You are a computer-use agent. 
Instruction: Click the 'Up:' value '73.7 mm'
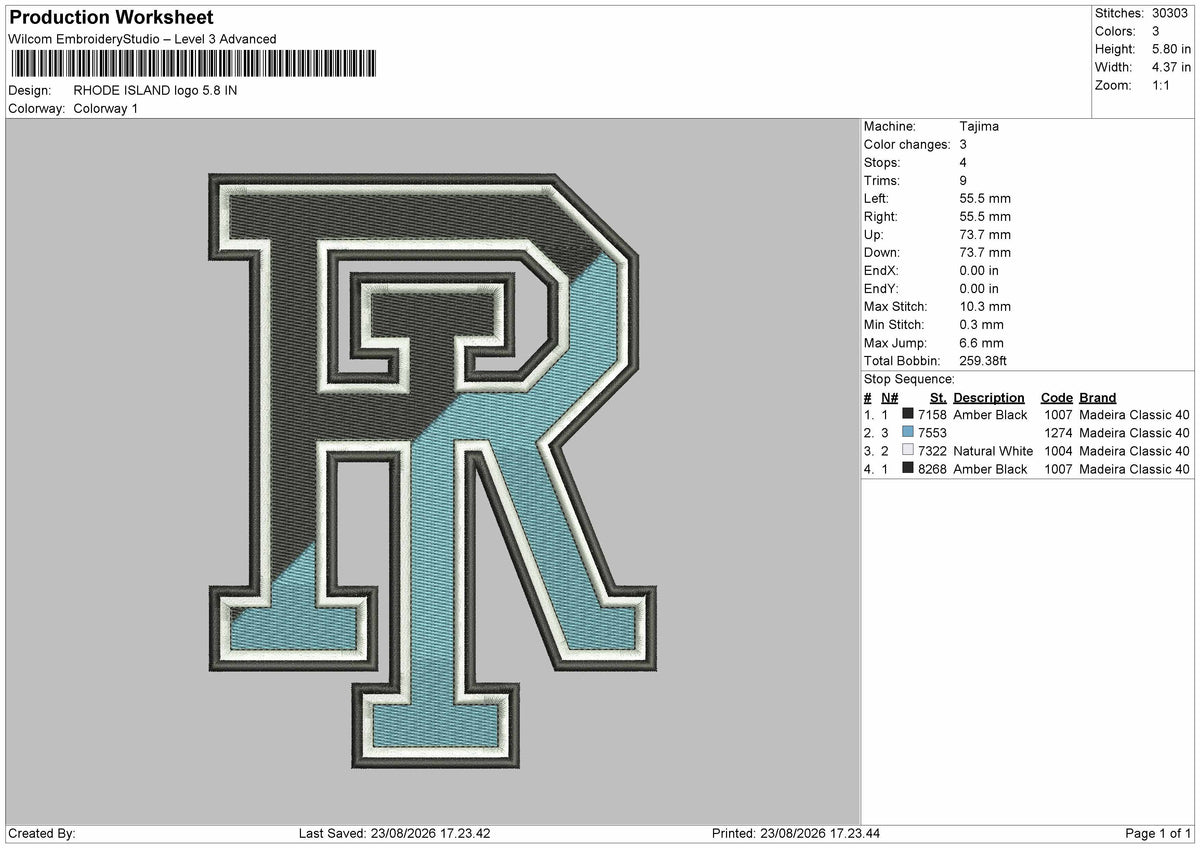[985, 234]
